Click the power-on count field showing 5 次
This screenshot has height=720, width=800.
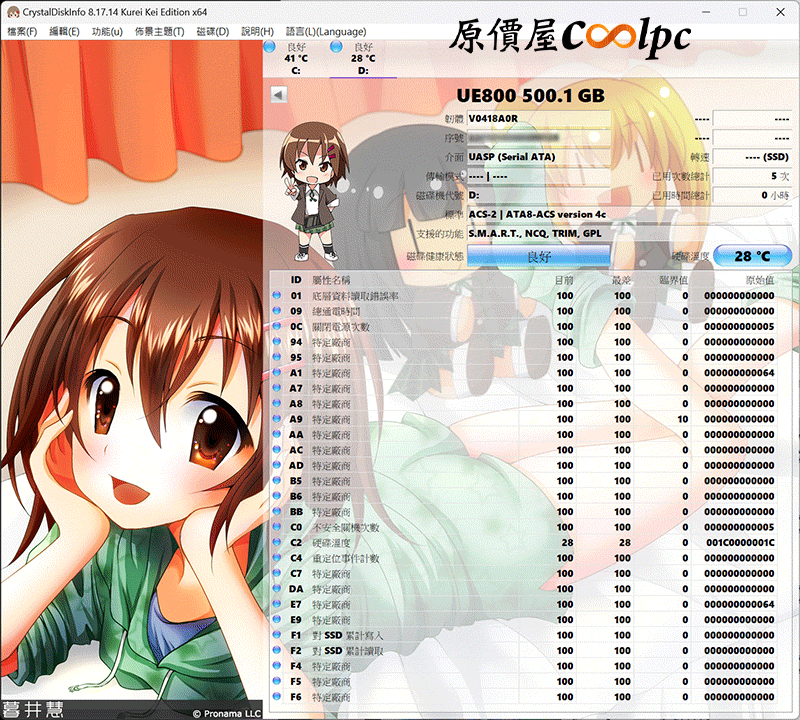point(752,176)
